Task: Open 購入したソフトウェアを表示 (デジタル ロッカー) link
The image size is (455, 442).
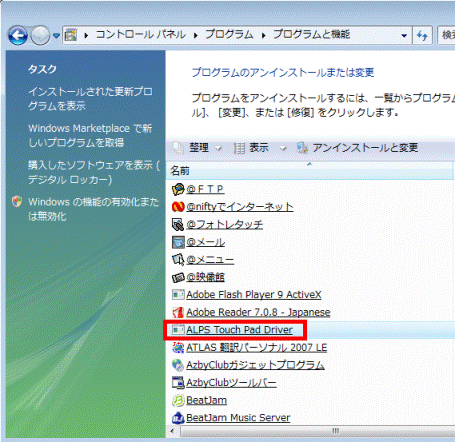Action: point(94,172)
